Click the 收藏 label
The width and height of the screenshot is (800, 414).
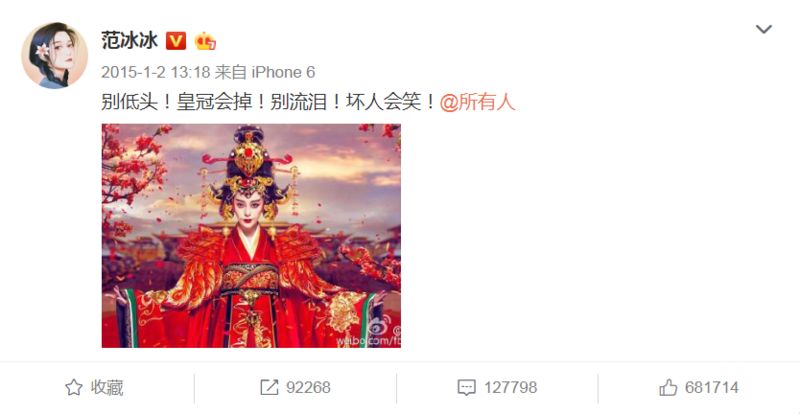click(107, 387)
